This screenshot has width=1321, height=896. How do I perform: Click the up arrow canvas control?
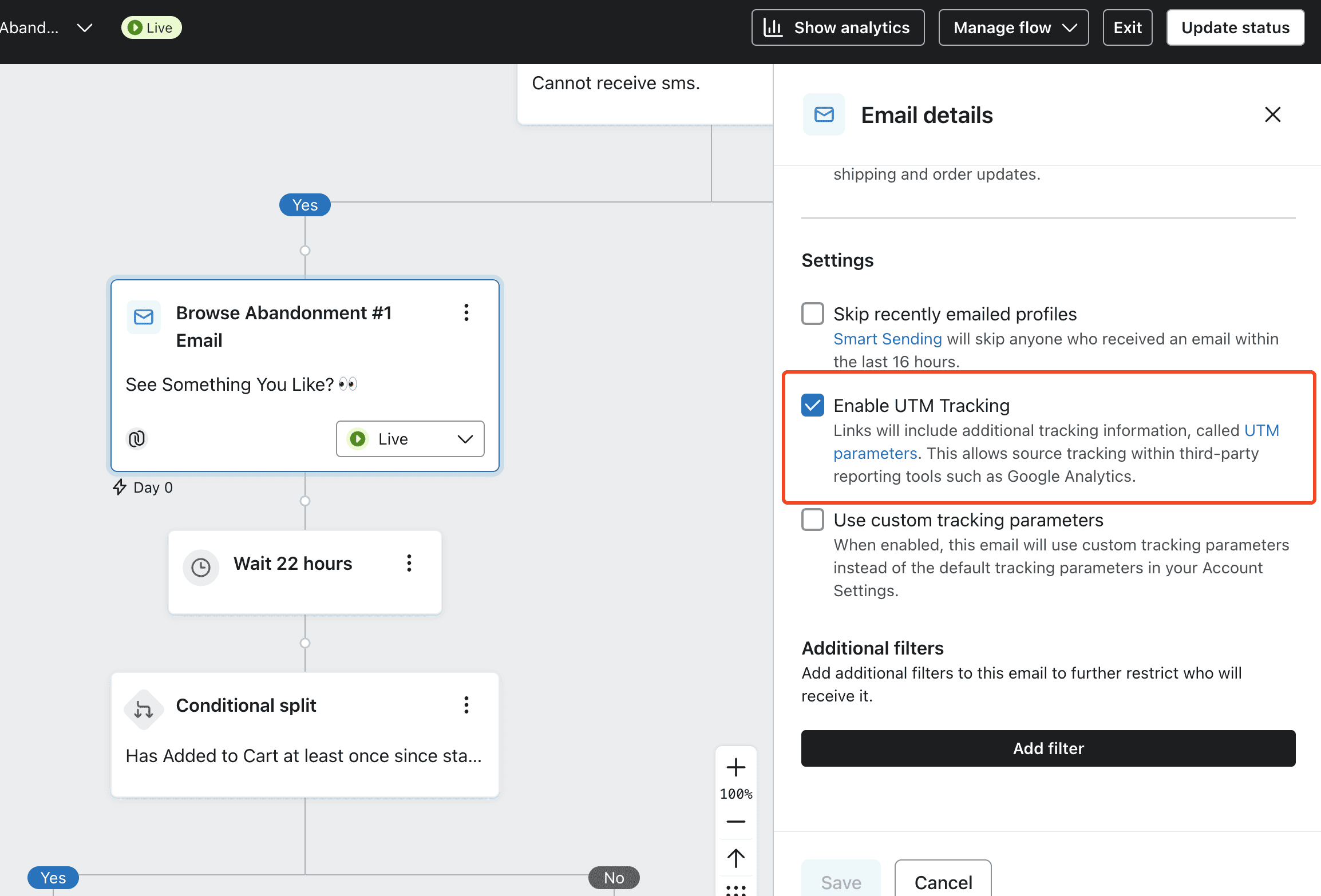[735, 858]
